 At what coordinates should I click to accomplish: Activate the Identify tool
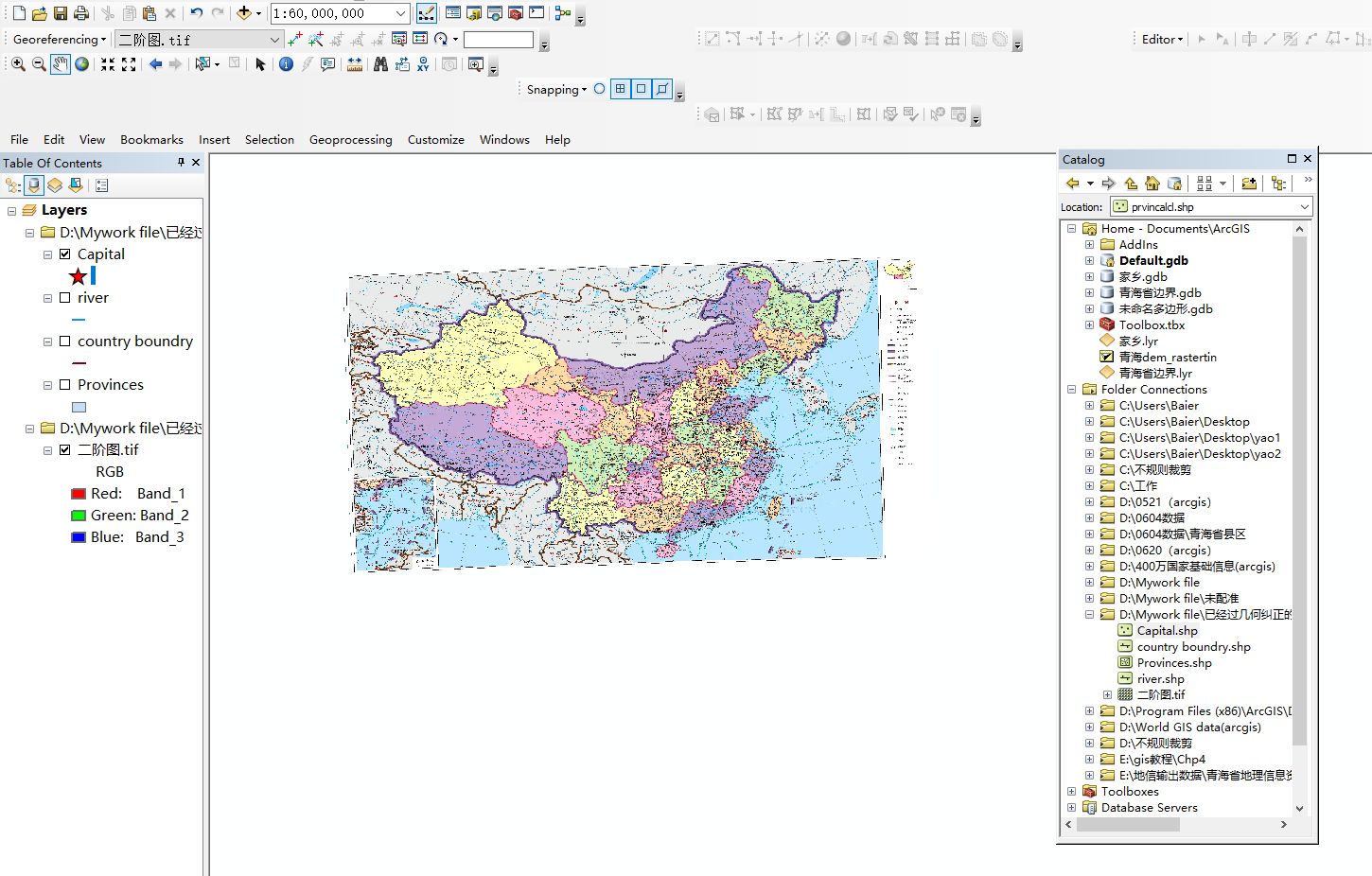click(x=286, y=64)
